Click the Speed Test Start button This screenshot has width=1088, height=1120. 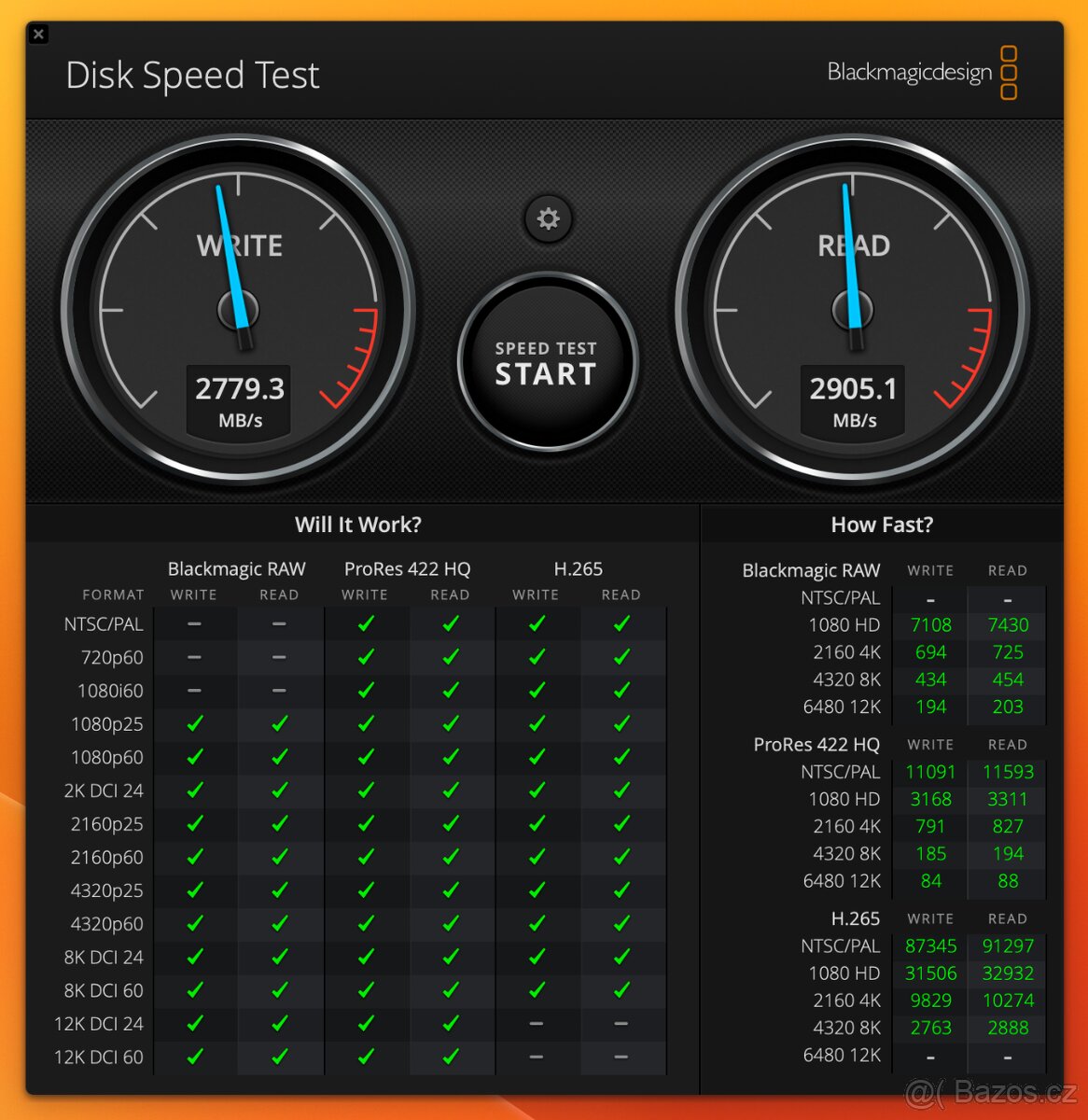[547, 362]
